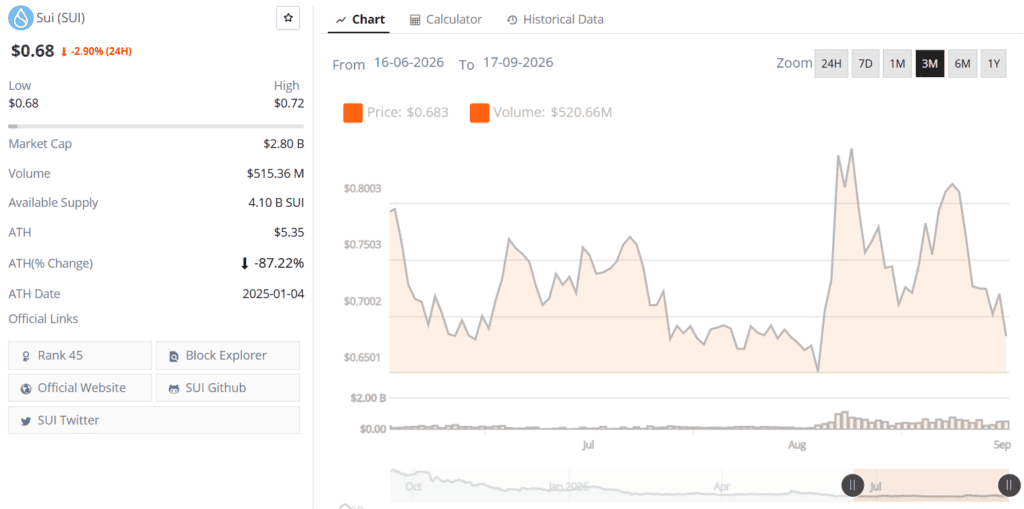1024x509 pixels.
Task: Click the globe icon beside Official Website
Action: click(x=26, y=388)
